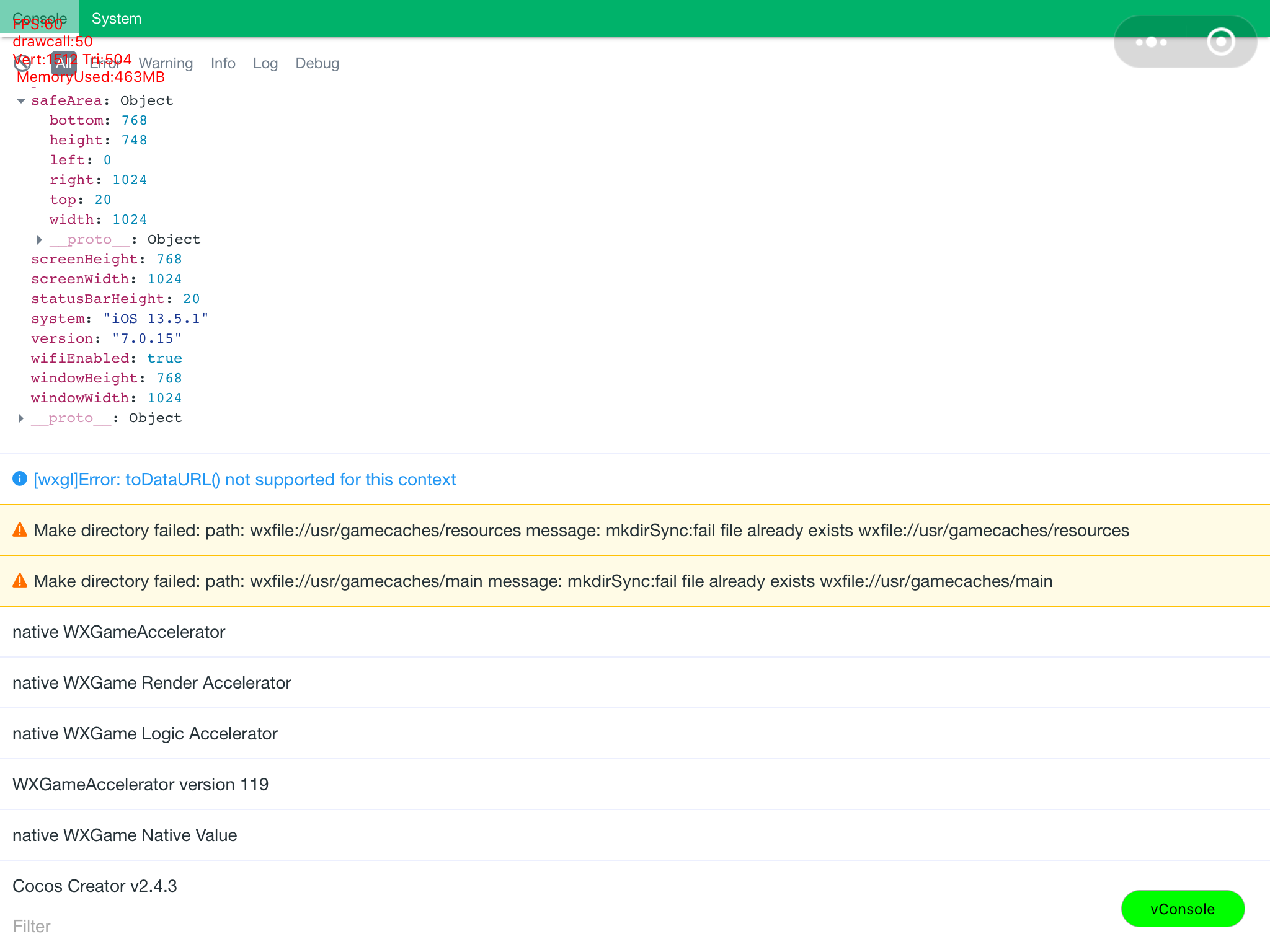Expand __proto__ inside safeArea object

(40, 239)
